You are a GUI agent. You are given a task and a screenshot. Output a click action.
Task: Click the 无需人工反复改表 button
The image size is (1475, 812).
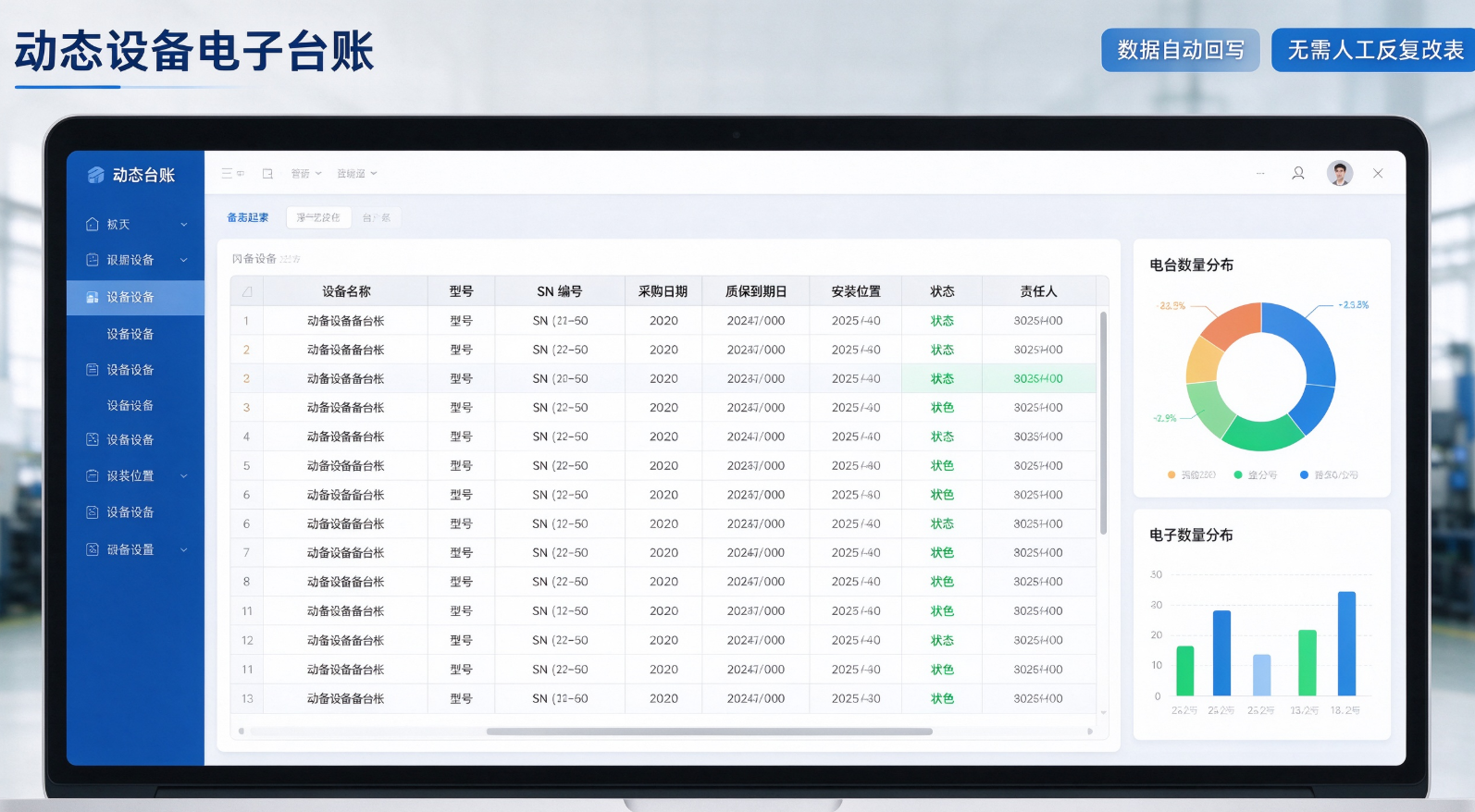pyautogui.click(x=1375, y=50)
